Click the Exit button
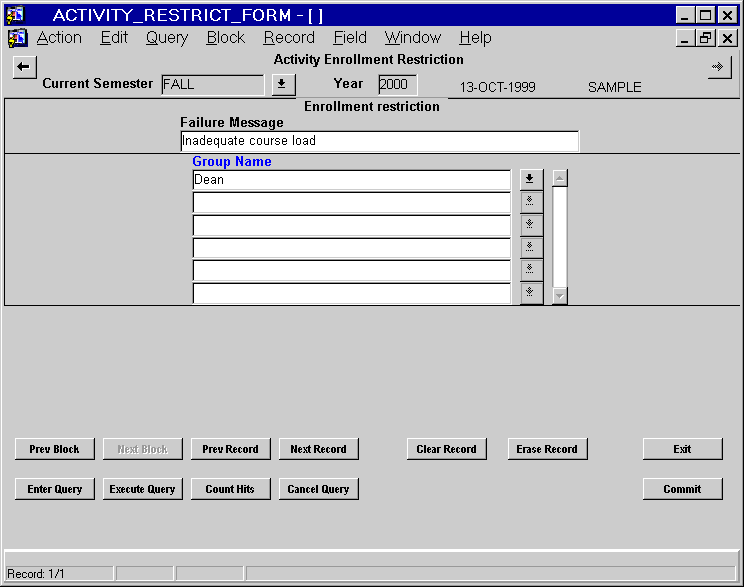Viewport: 744px width, 587px height. [683, 449]
